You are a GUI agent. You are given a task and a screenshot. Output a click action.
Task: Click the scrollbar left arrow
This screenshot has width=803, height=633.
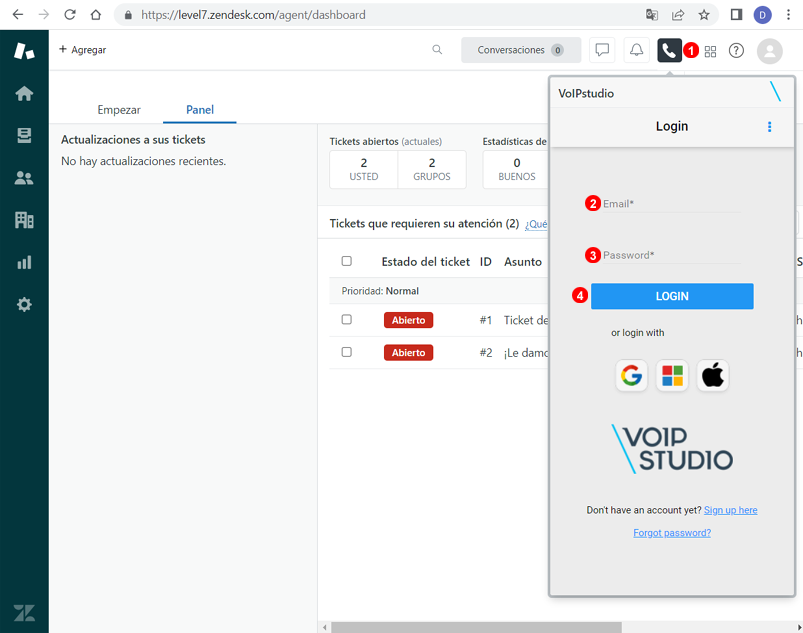pyautogui.click(x=324, y=627)
